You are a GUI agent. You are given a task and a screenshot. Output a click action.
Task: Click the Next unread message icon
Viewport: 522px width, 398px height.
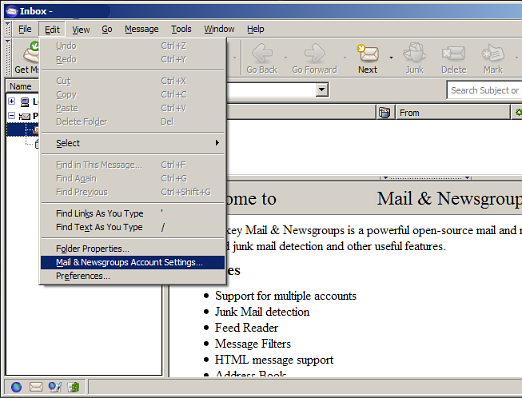click(x=368, y=53)
